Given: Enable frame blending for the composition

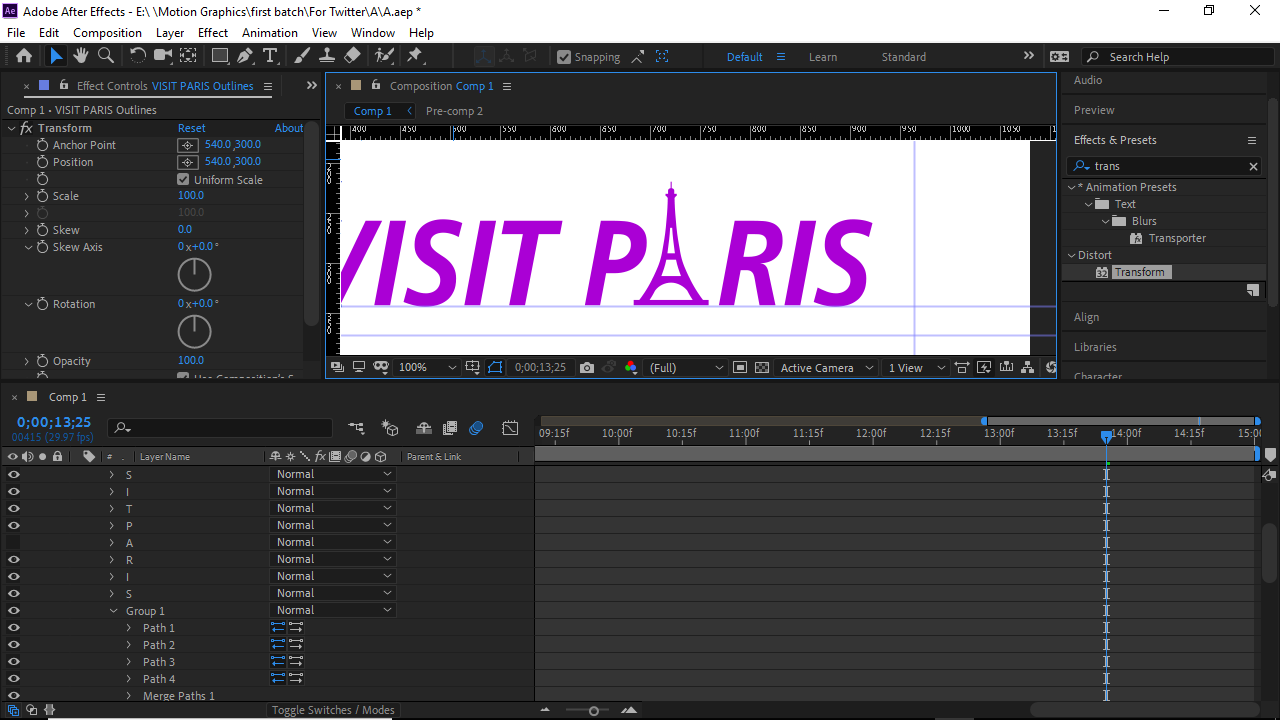Looking at the screenshot, I should 449,427.
